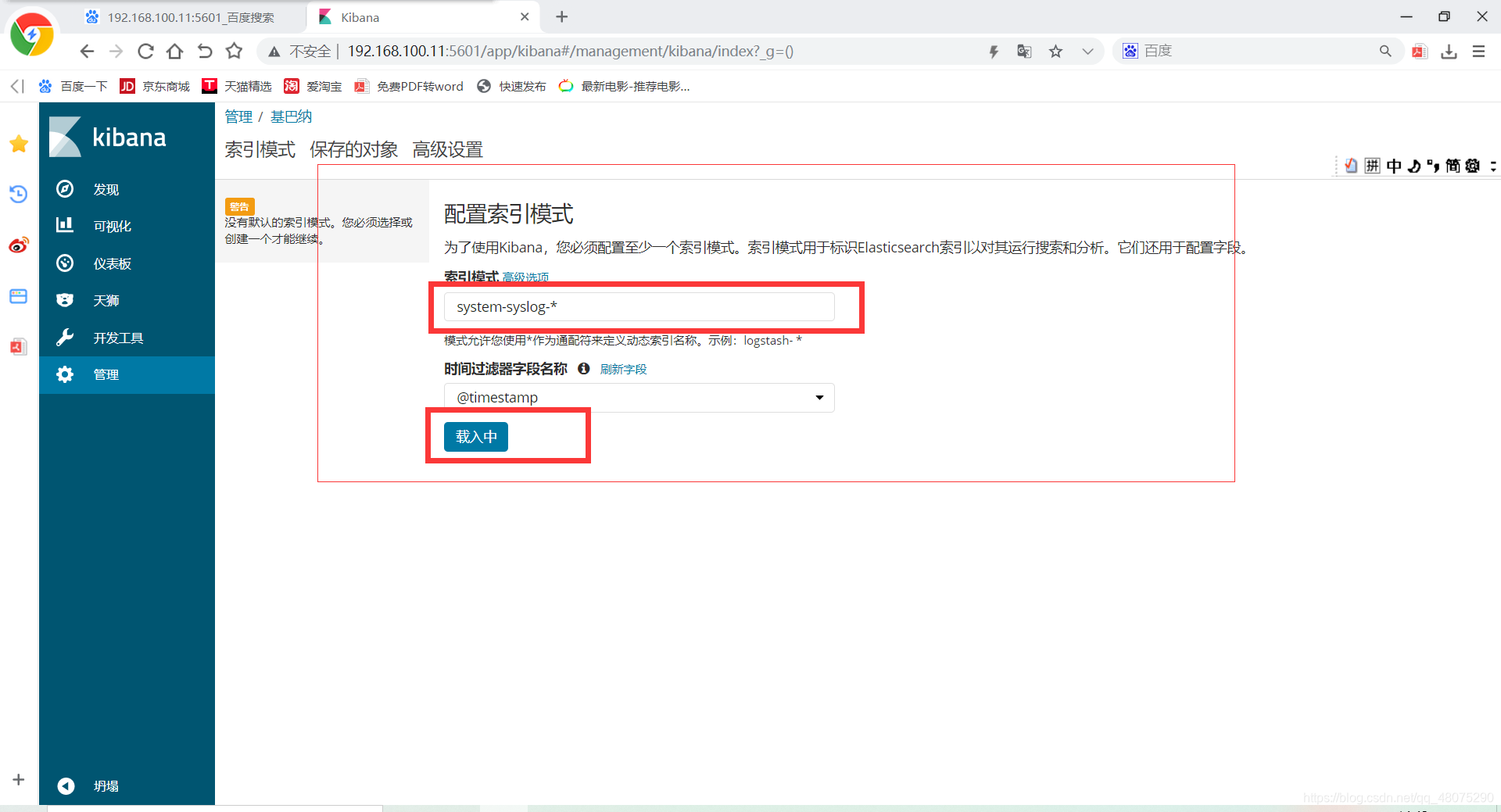The width and height of the screenshot is (1501, 812).
Task: Click the info icon beside time filter label
Action: [583, 369]
